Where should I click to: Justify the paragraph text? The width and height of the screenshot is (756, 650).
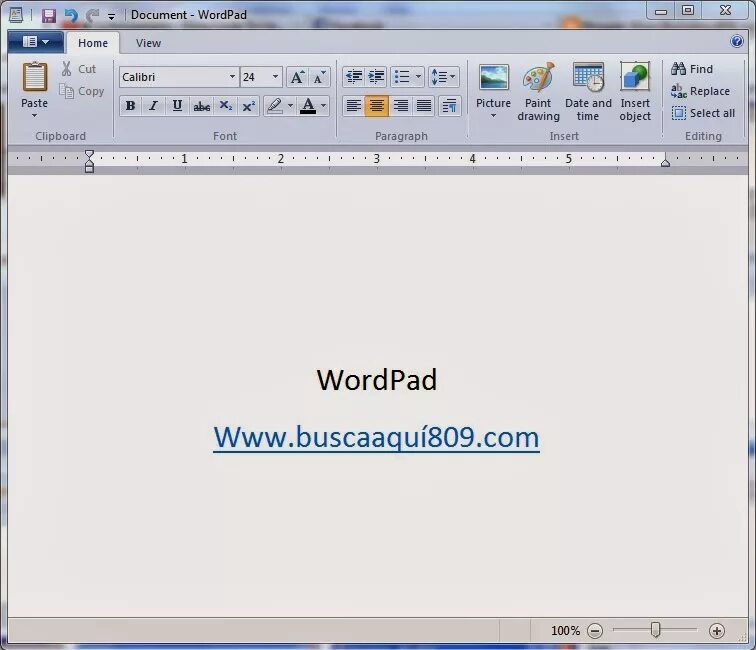point(424,106)
